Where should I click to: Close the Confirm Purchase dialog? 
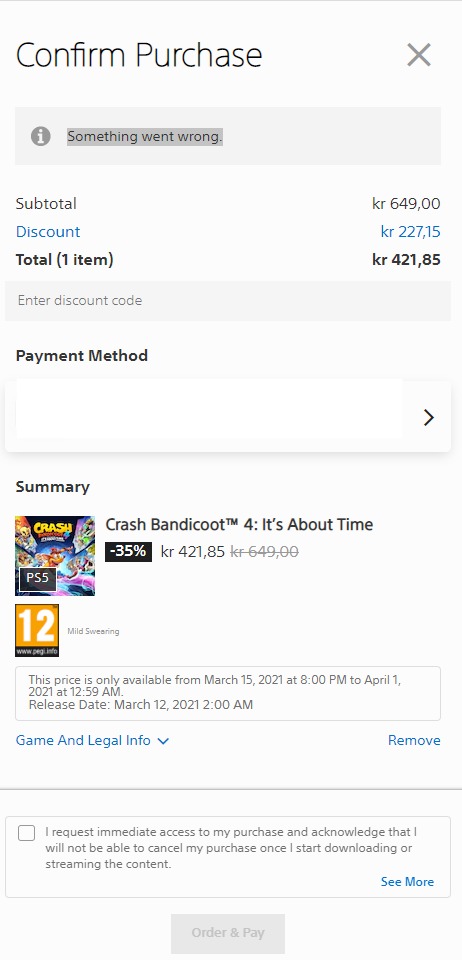click(419, 55)
